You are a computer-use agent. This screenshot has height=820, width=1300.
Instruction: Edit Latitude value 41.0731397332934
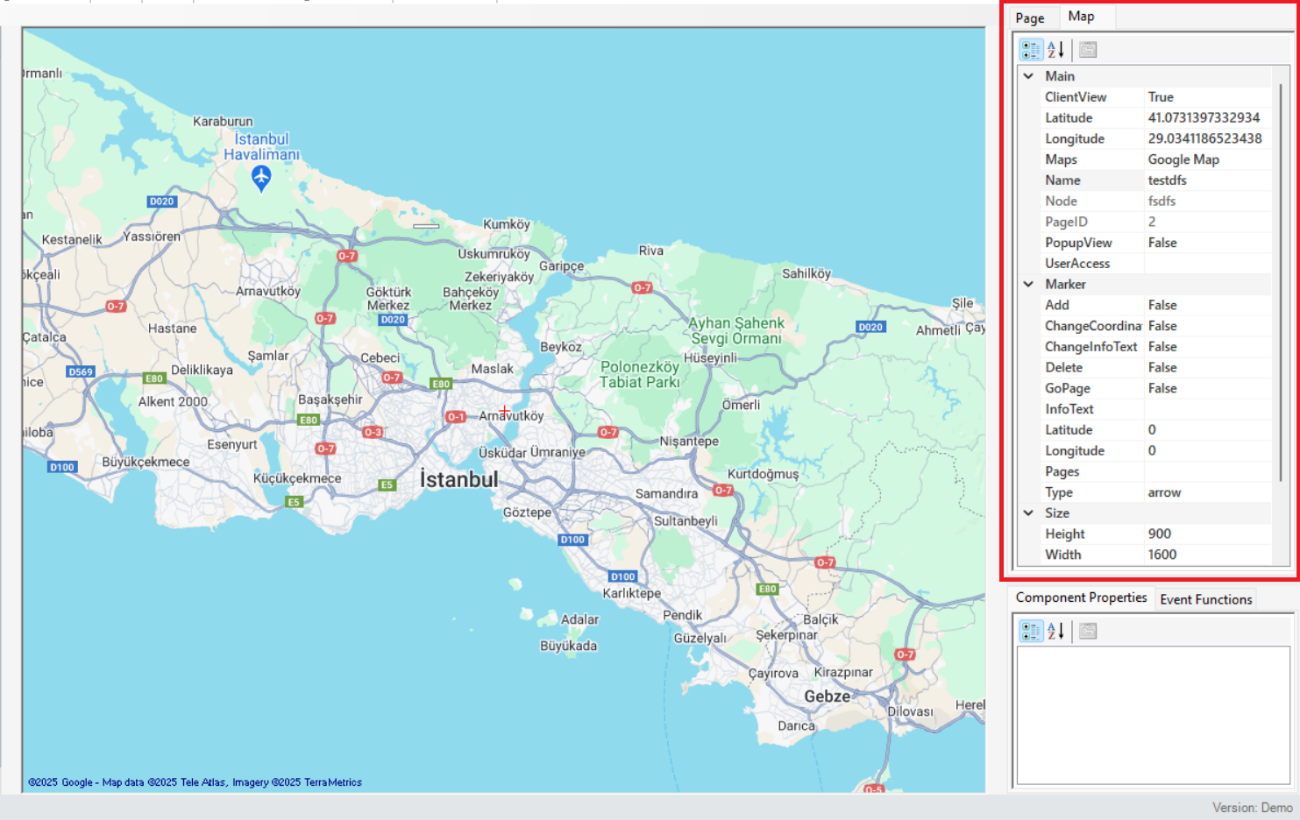pyautogui.click(x=1208, y=118)
